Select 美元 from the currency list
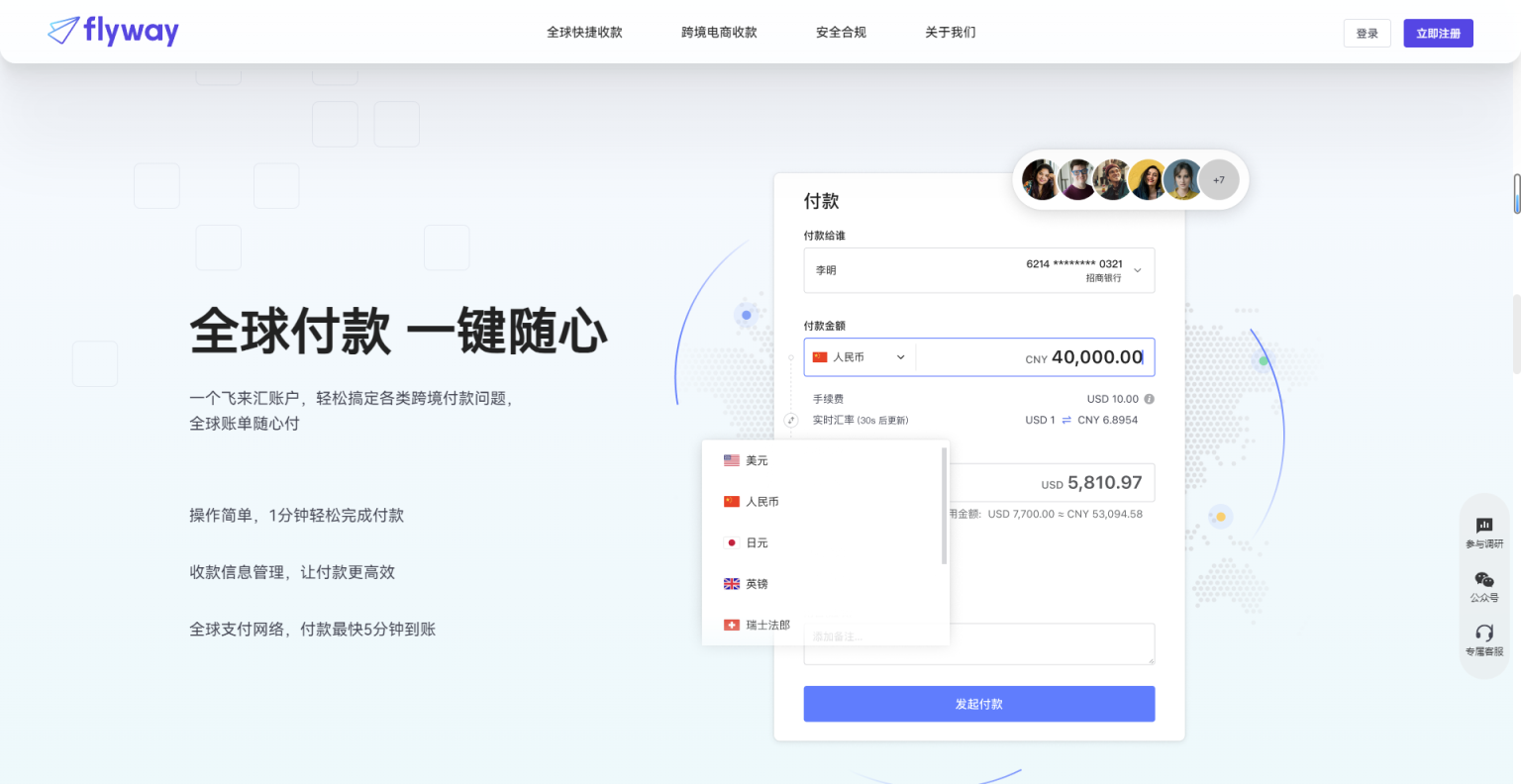Screen dimensions: 1521x784 pos(757,460)
